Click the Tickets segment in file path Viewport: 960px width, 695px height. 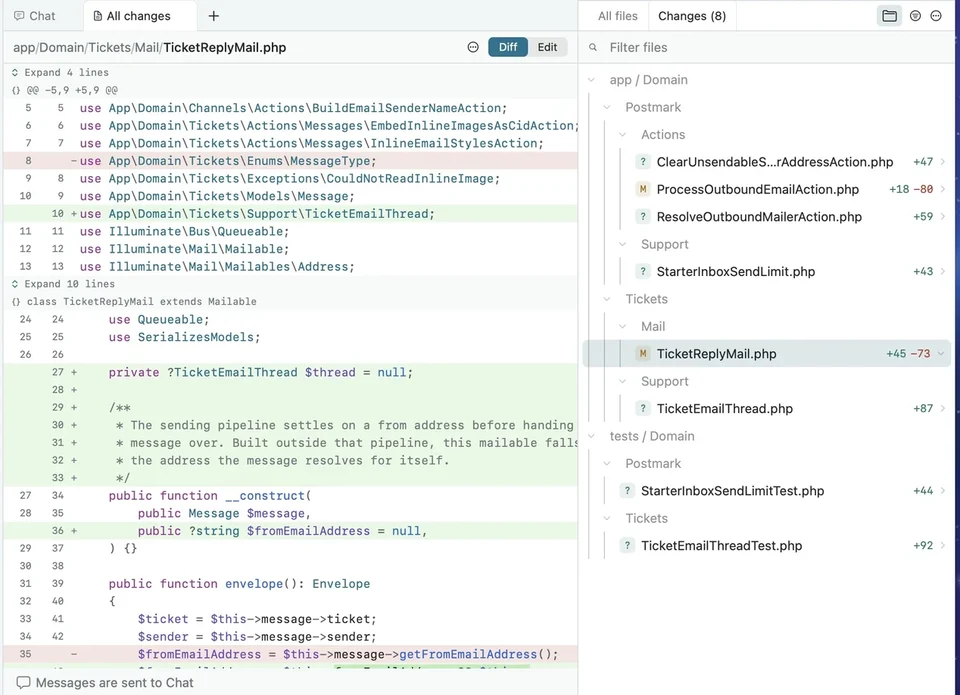110,48
